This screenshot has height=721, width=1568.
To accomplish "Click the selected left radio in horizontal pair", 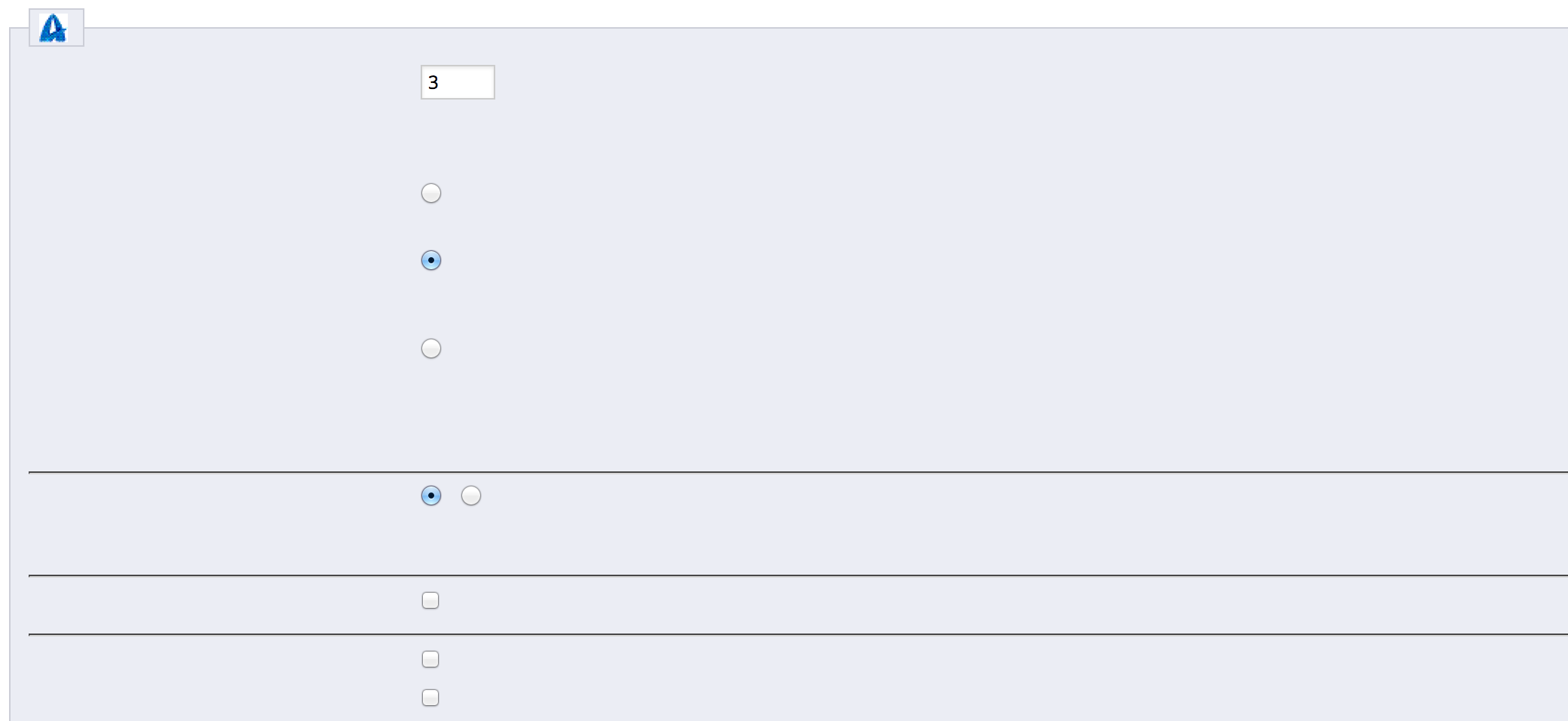I will [x=431, y=495].
